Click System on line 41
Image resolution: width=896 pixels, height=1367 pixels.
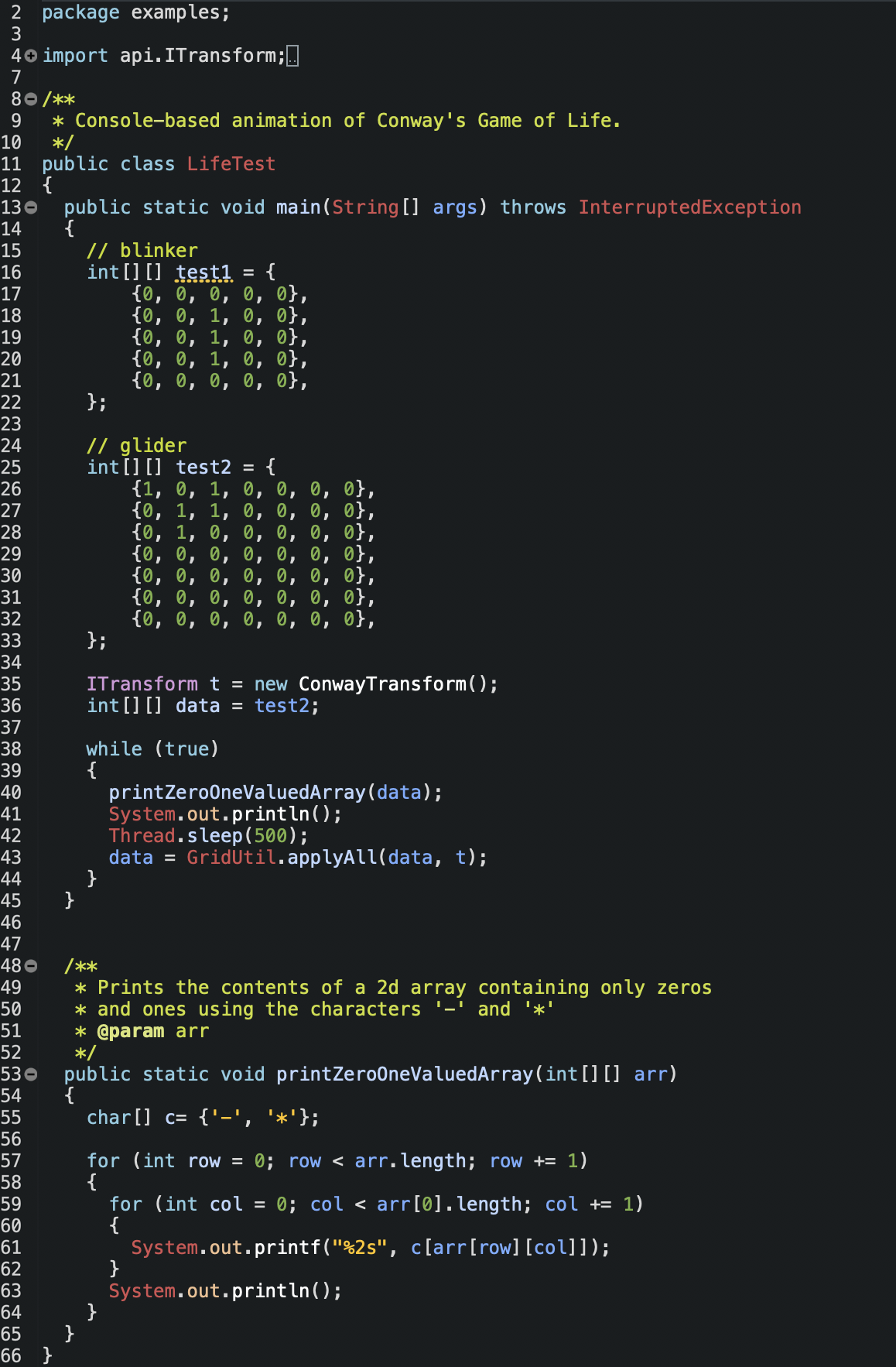[142, 814]
